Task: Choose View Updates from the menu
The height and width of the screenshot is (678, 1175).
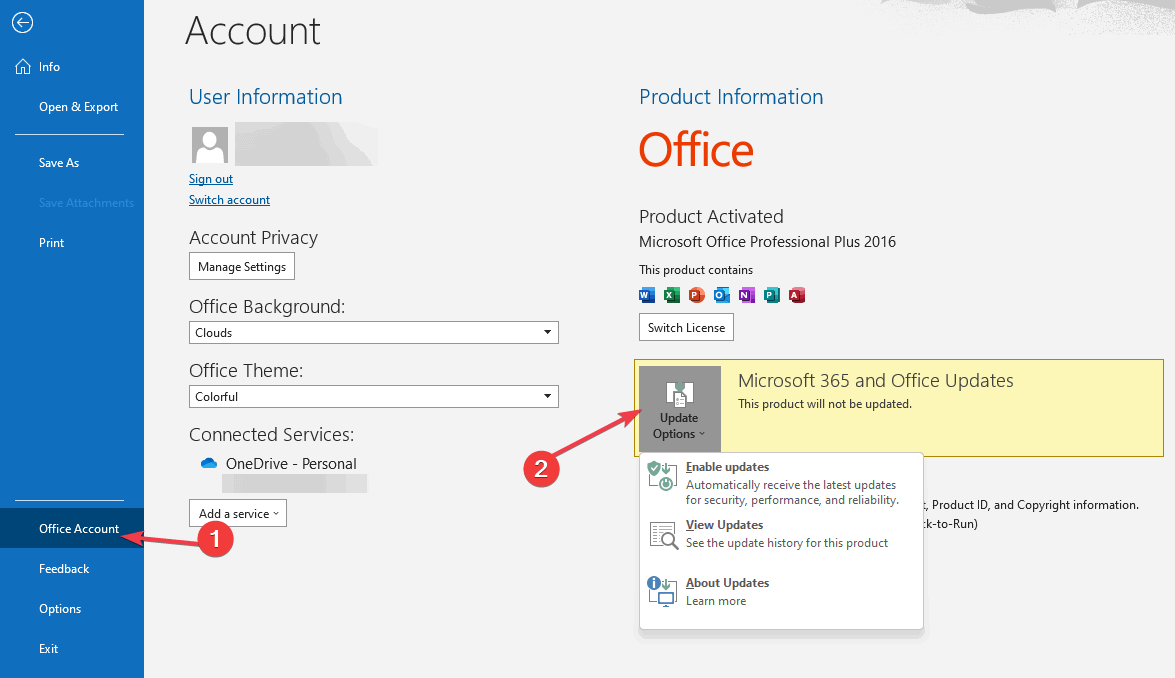Action: [x=782, y=534]
